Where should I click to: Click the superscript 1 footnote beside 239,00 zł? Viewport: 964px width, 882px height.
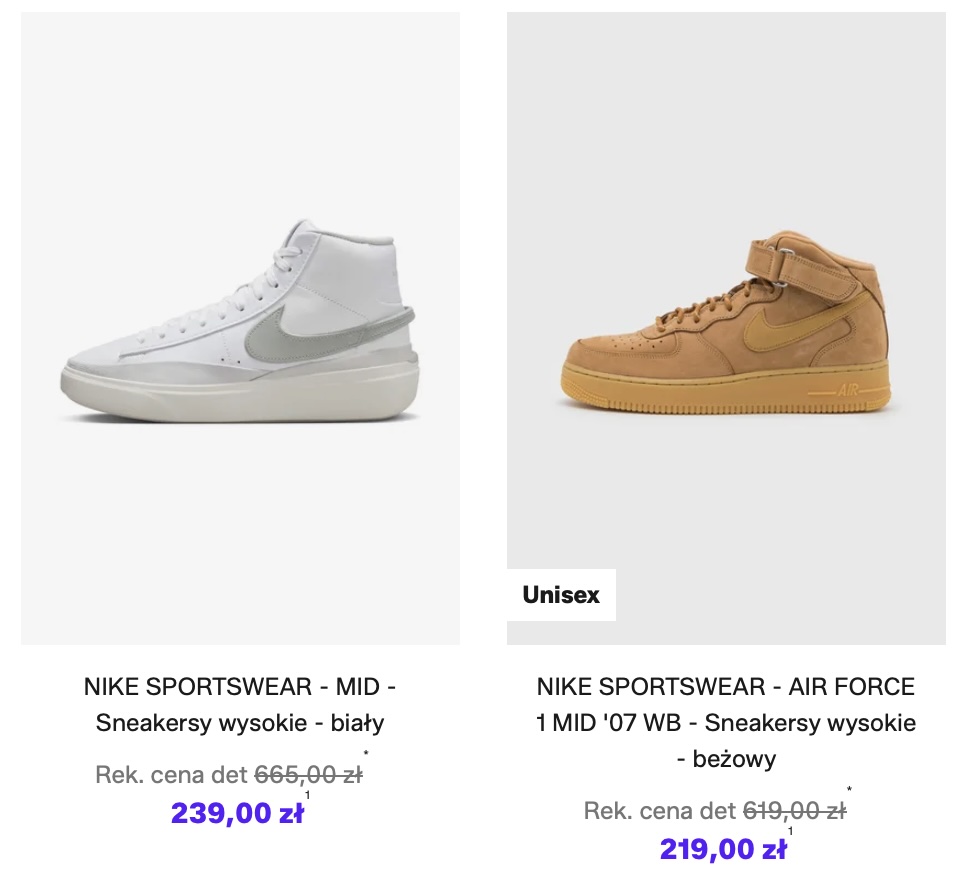tap(308, 796)
